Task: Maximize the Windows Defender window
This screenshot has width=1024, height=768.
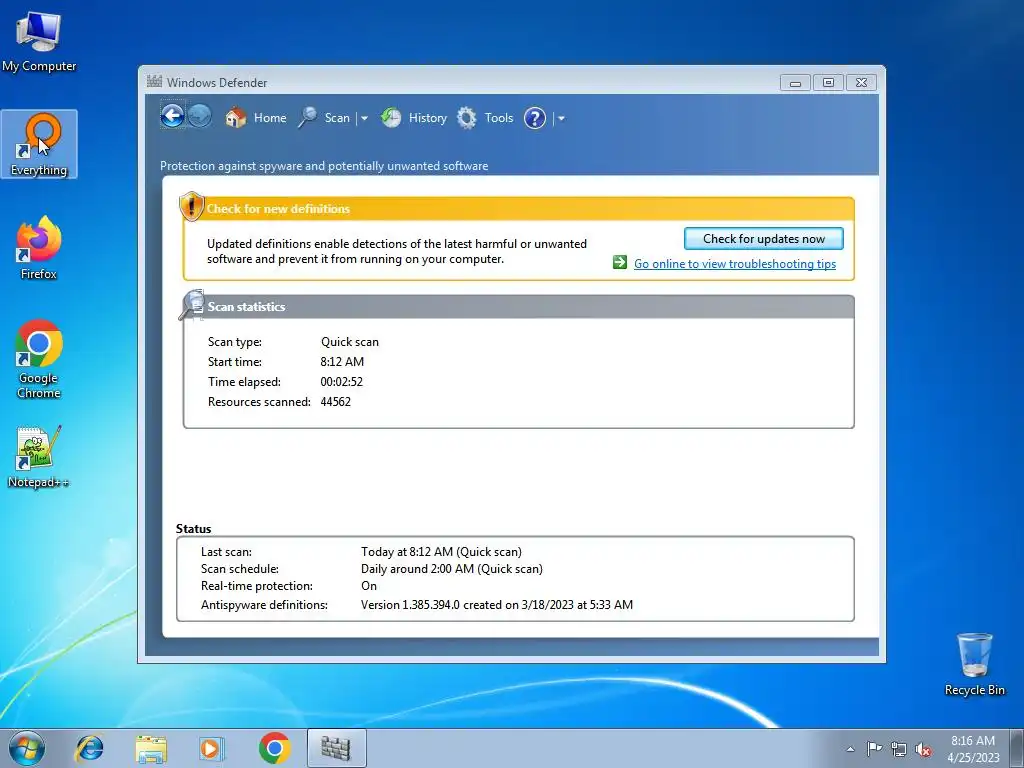Action: pos(828,83)
